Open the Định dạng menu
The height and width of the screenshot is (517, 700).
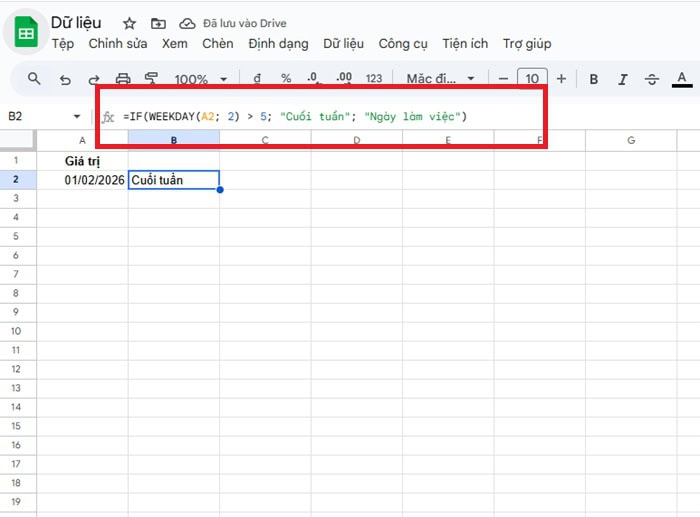[x=280, y=44]
